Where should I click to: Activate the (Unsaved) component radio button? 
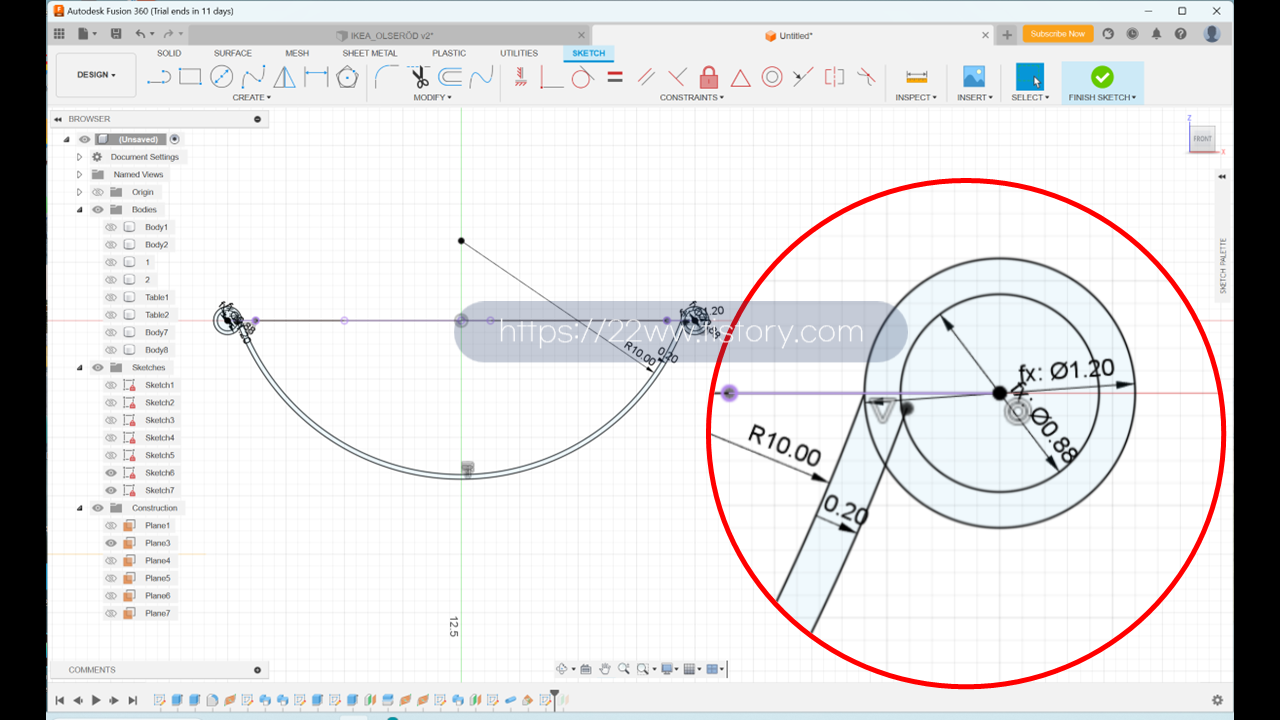(x=175, y=139)
